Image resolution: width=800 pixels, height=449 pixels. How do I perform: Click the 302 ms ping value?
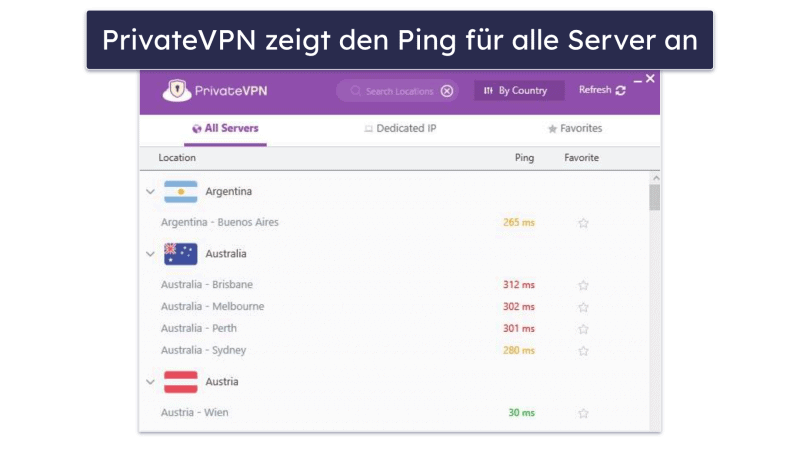[518, 307]
